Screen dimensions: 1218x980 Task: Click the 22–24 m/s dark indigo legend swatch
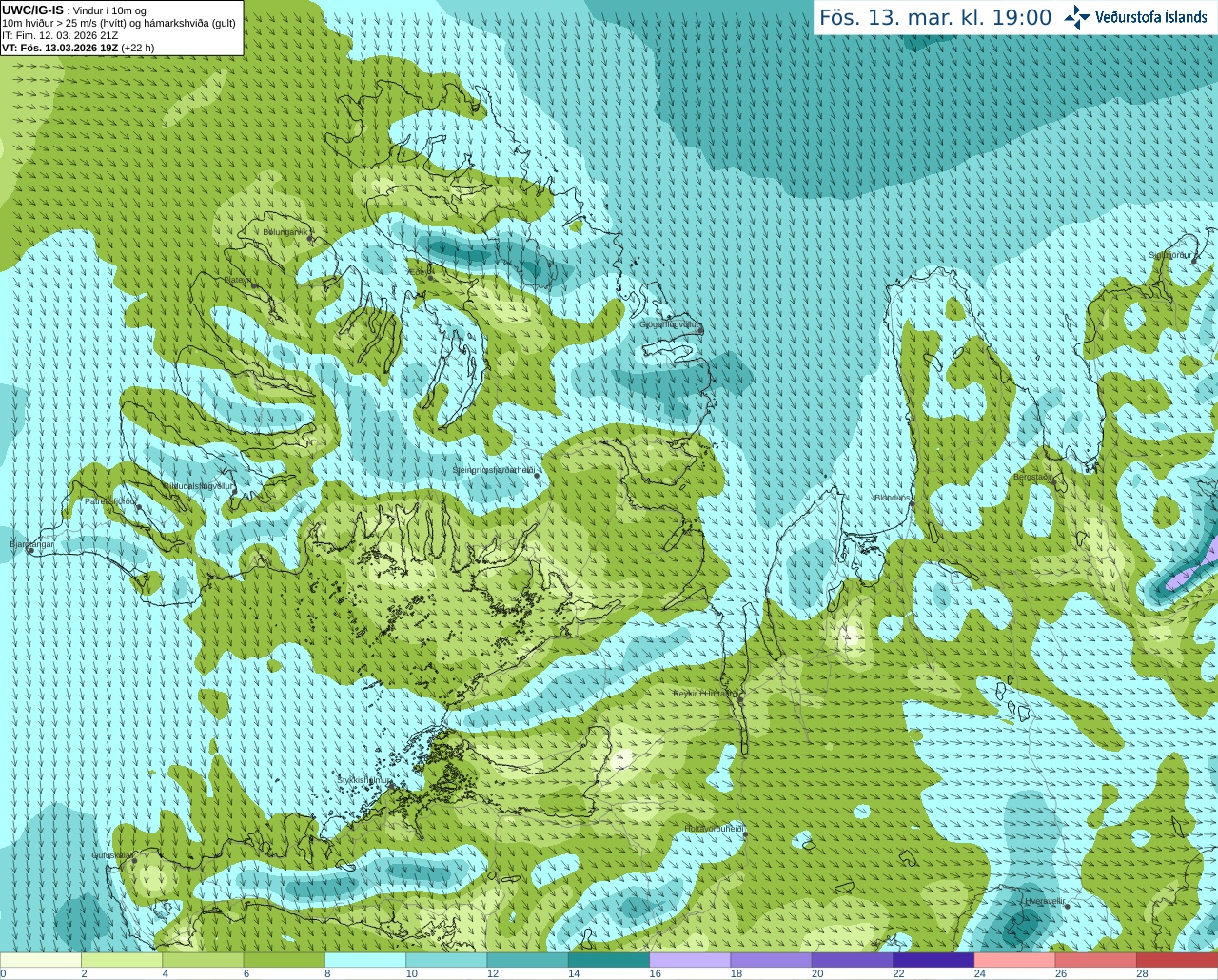point(933,960)
